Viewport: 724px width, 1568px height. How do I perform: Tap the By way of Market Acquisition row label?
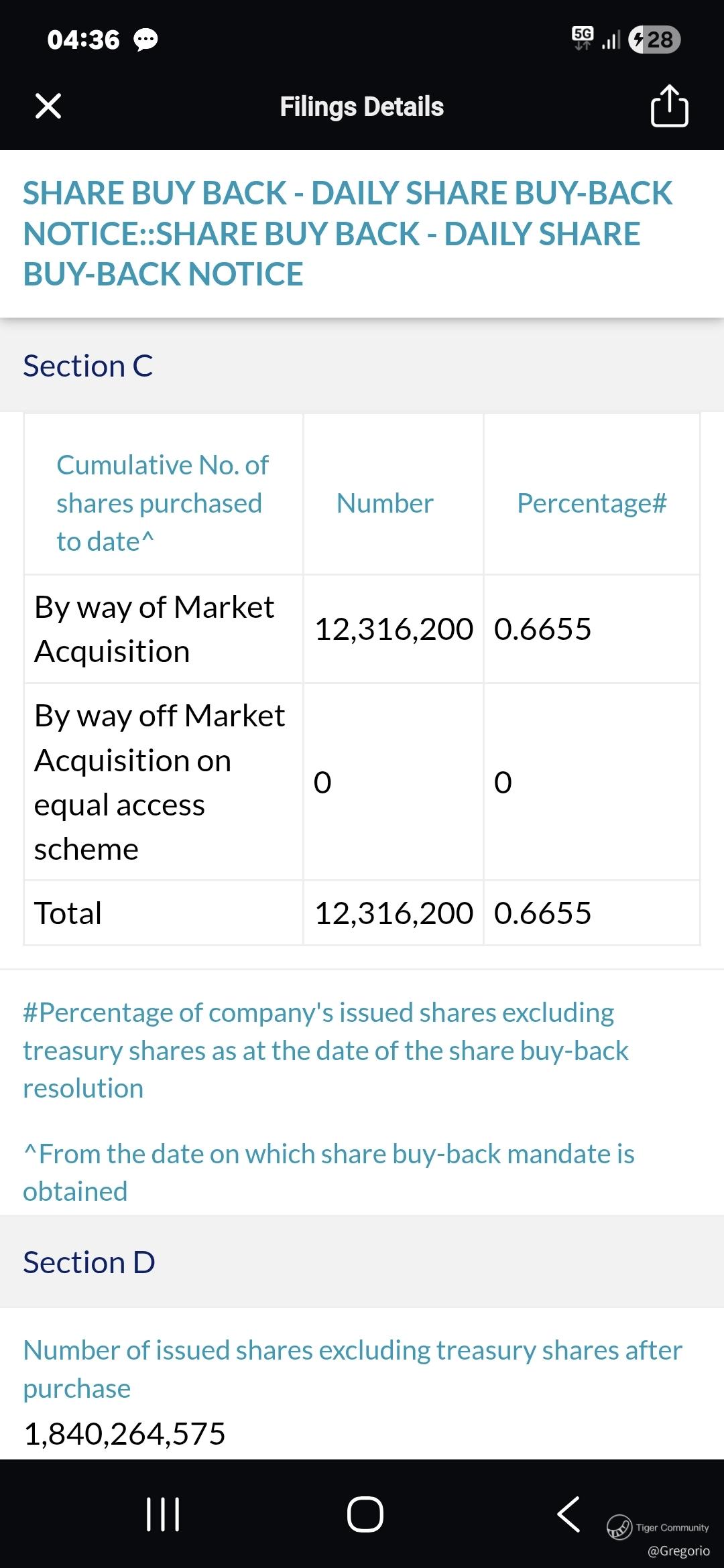click(x=154, y=629)
